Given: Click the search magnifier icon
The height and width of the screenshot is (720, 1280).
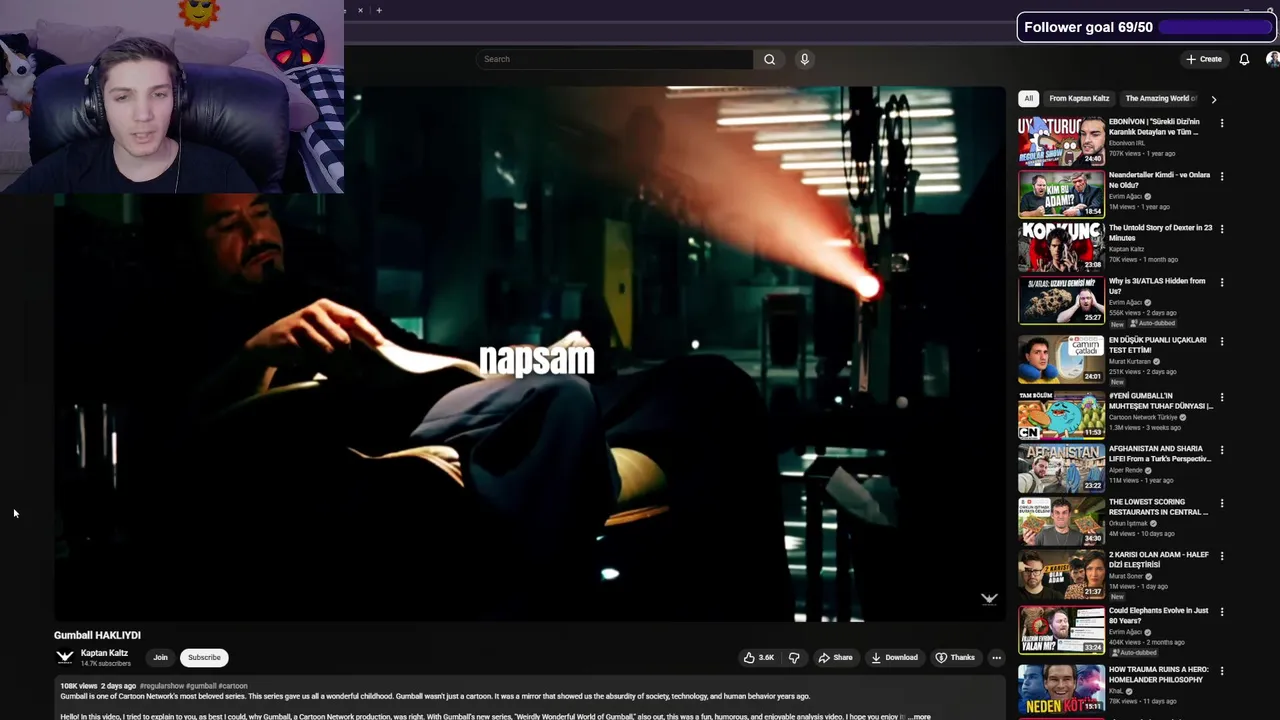Looking at the screenshot, I should [x=769, y=59].
